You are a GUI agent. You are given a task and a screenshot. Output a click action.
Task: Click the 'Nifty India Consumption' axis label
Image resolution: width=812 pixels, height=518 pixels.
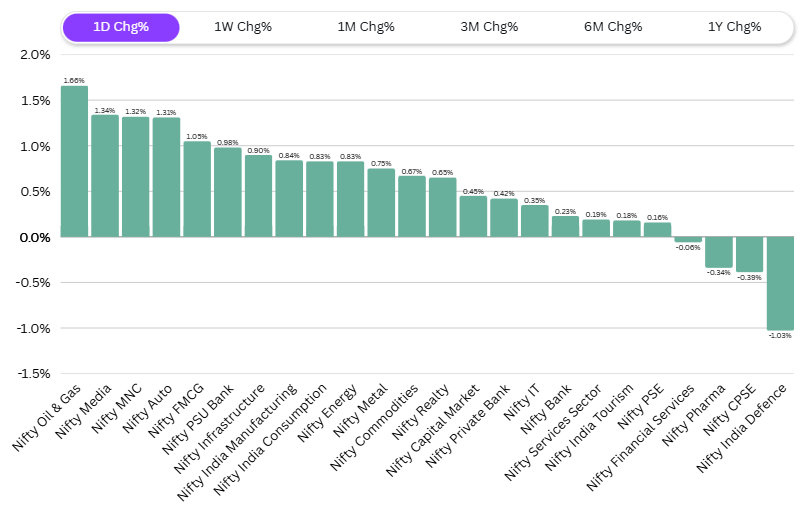coord(270,439)
